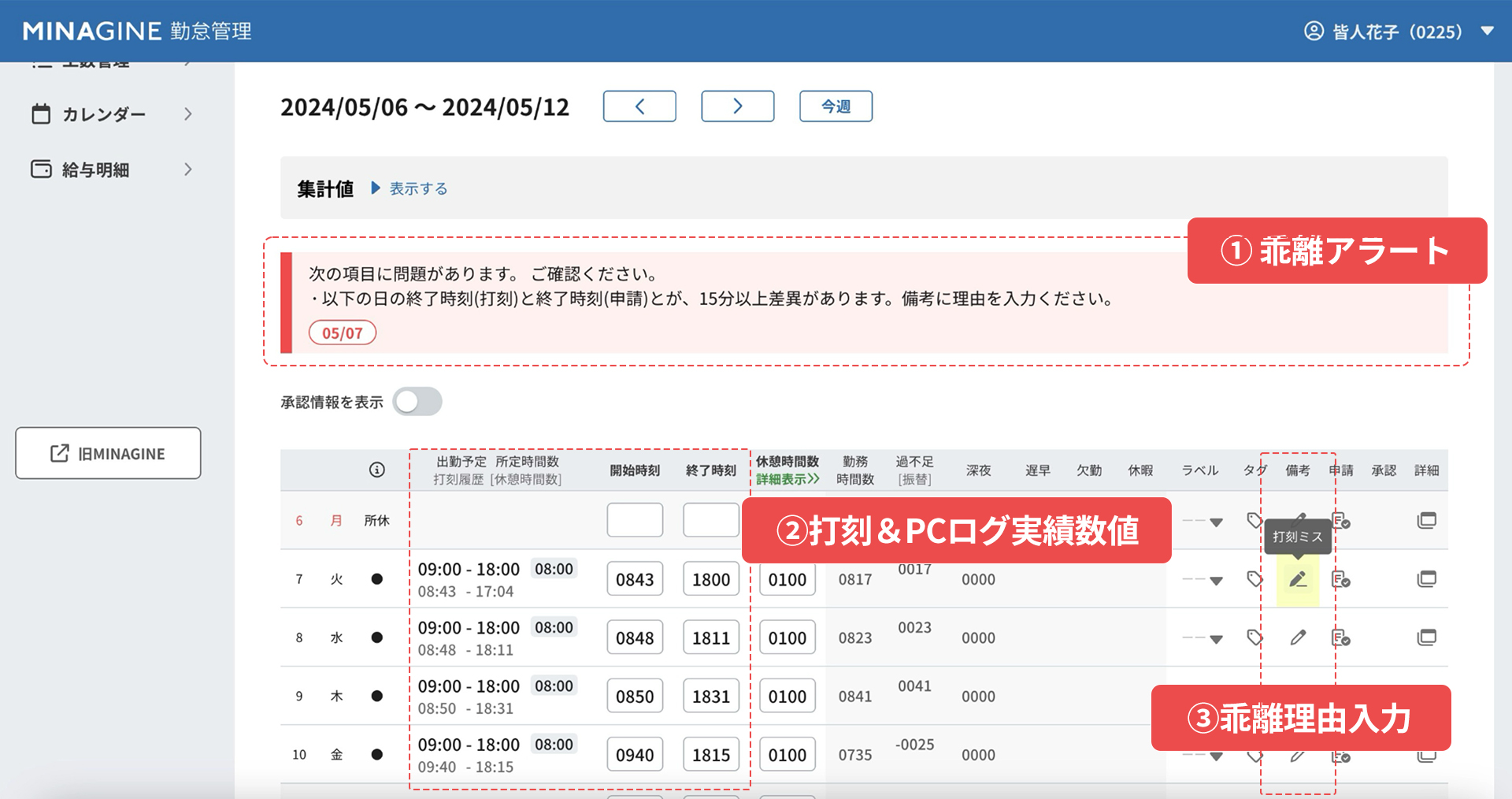Open the カレンダー sidebar menu

coord(110,114)
